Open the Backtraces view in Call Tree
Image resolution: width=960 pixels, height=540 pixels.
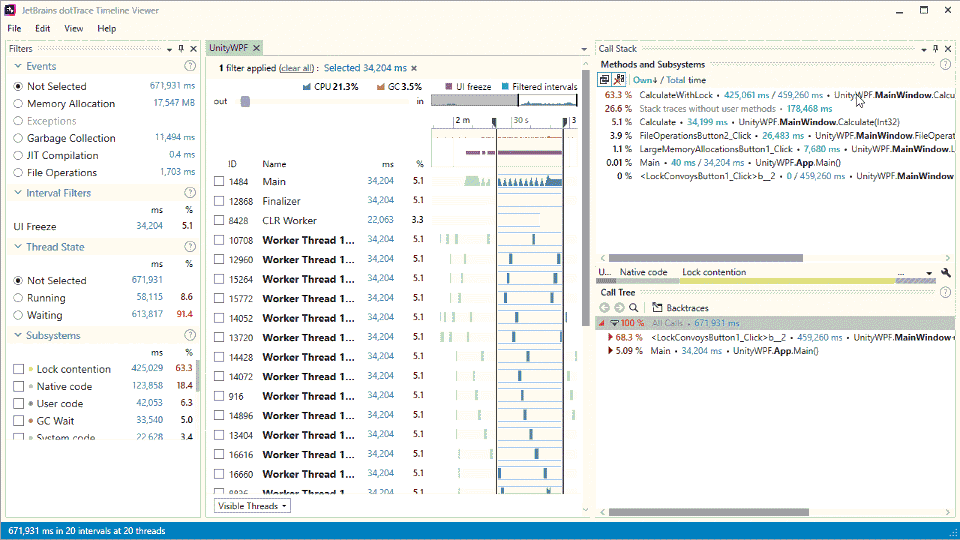(679, 308)
